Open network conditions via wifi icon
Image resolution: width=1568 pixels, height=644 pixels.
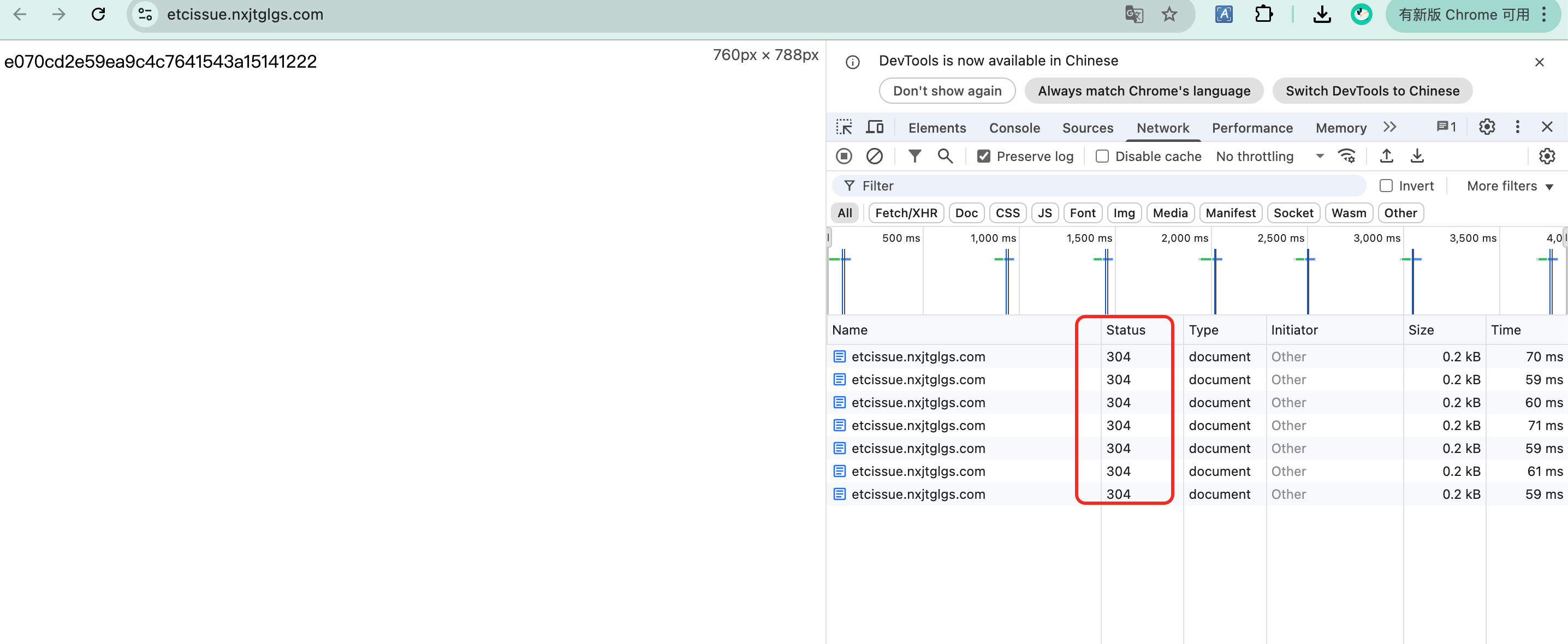(1347, 156)
